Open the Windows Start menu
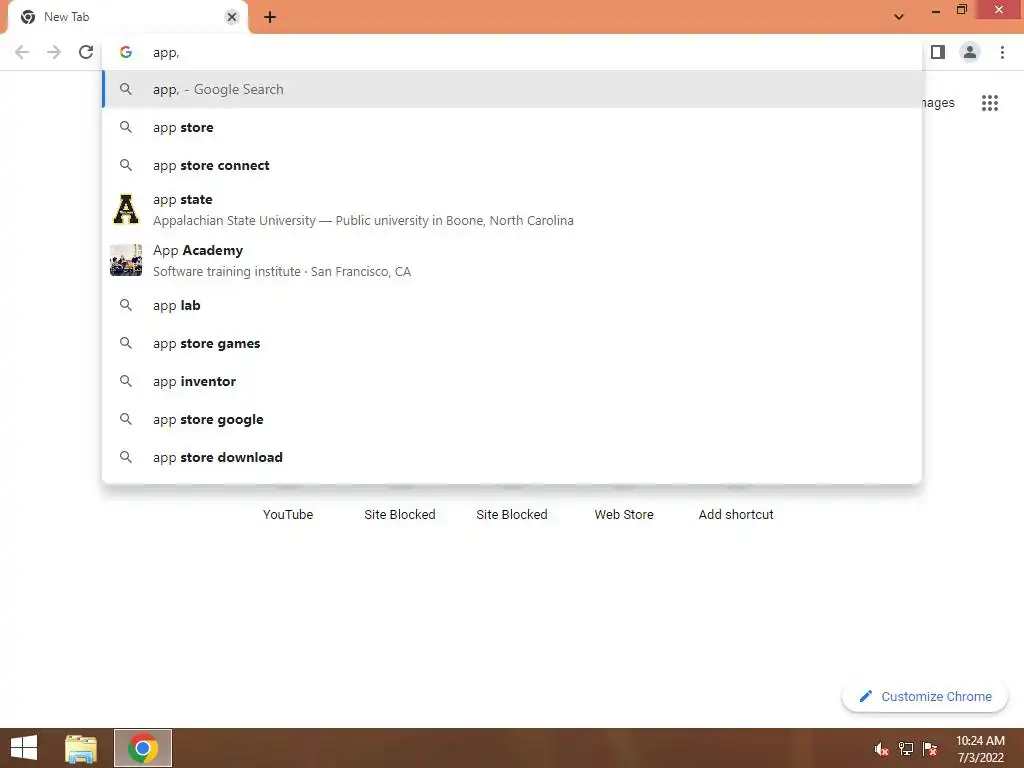Screen dimensions: 1024x768 pos(24,748)
